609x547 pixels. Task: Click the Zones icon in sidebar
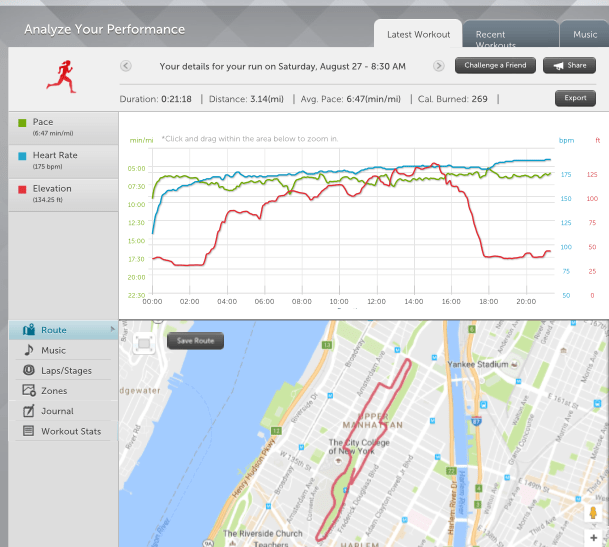28,391
